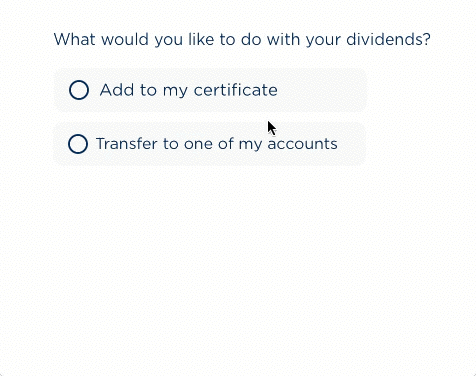Click the 'Transfer to one of my accounts' label
Screen dimensions: 476x376
tap(217, 144)
